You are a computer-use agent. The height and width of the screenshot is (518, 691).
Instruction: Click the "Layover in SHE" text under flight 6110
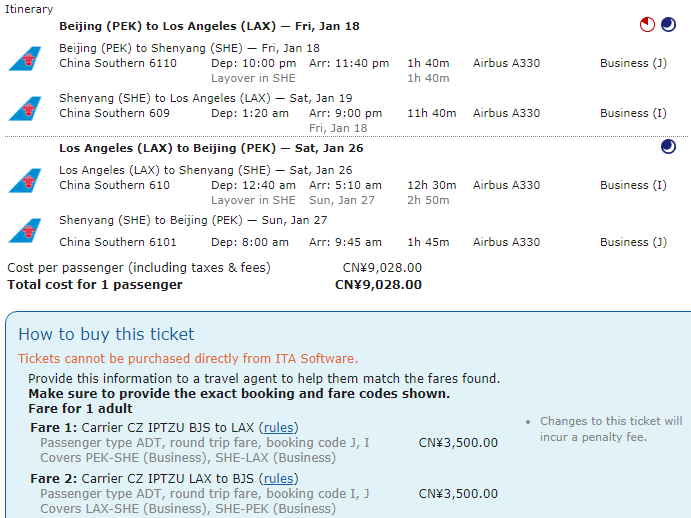253,78
